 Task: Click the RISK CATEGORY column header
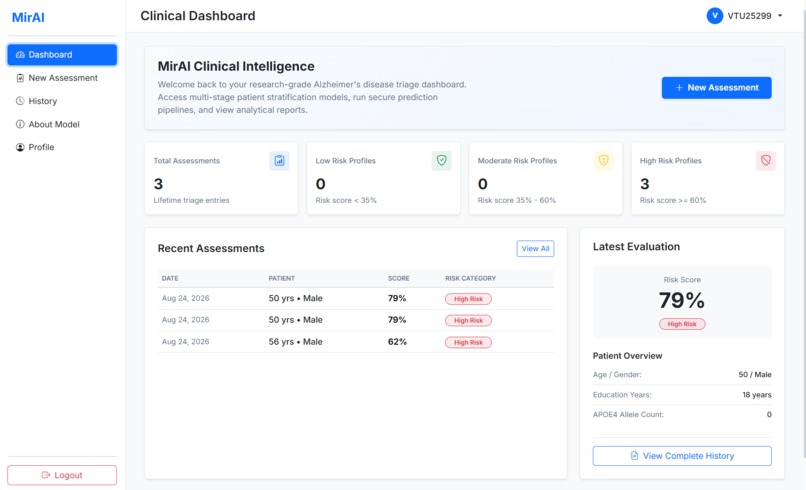pos(470,278)
